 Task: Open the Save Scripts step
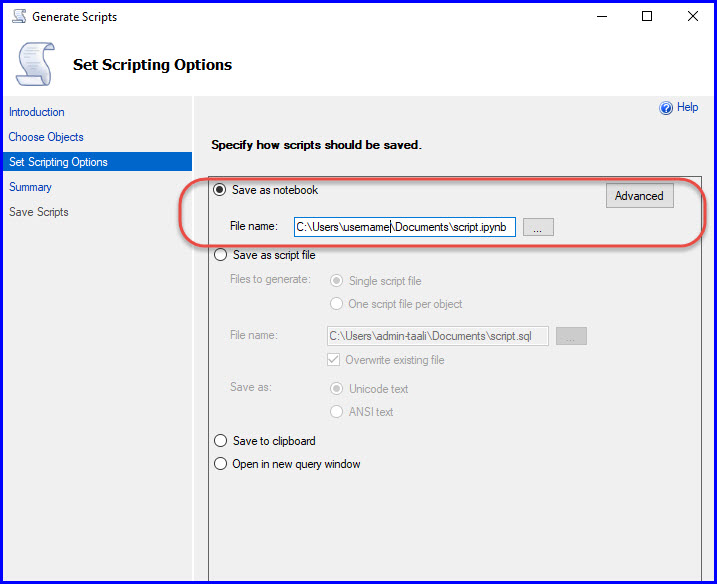pyautogui.click(x=39, y=212)
